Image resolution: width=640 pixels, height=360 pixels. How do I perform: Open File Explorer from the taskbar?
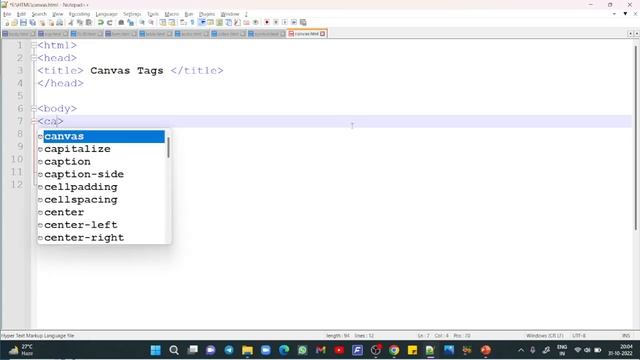point(247,350)
